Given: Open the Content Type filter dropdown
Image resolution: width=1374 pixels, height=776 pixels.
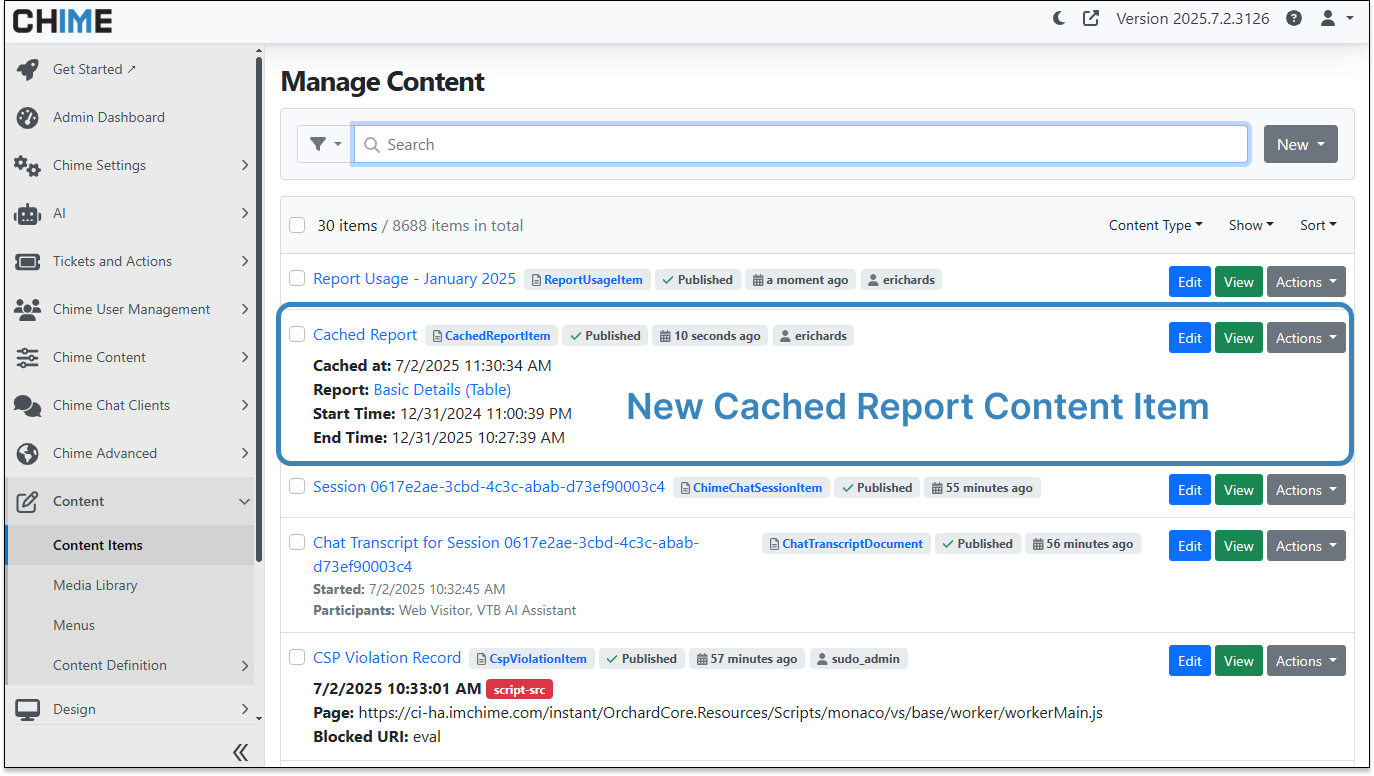Looking at the screenshot, I should [1155, 225].
